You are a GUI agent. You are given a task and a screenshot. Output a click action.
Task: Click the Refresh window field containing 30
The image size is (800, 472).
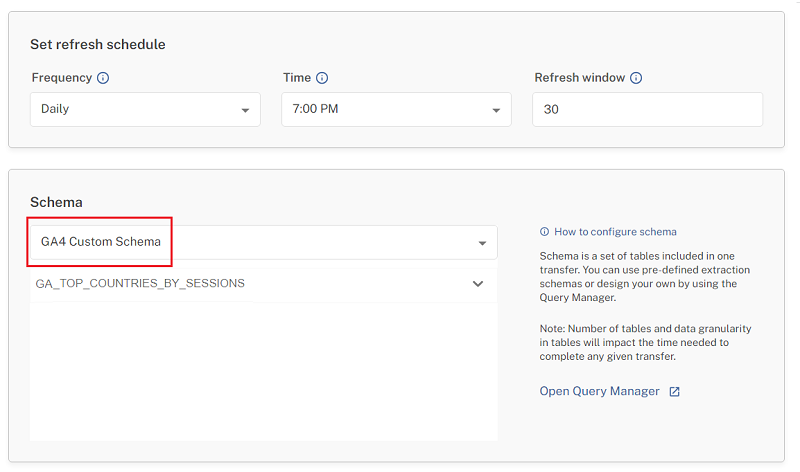(x=647, y=109)
